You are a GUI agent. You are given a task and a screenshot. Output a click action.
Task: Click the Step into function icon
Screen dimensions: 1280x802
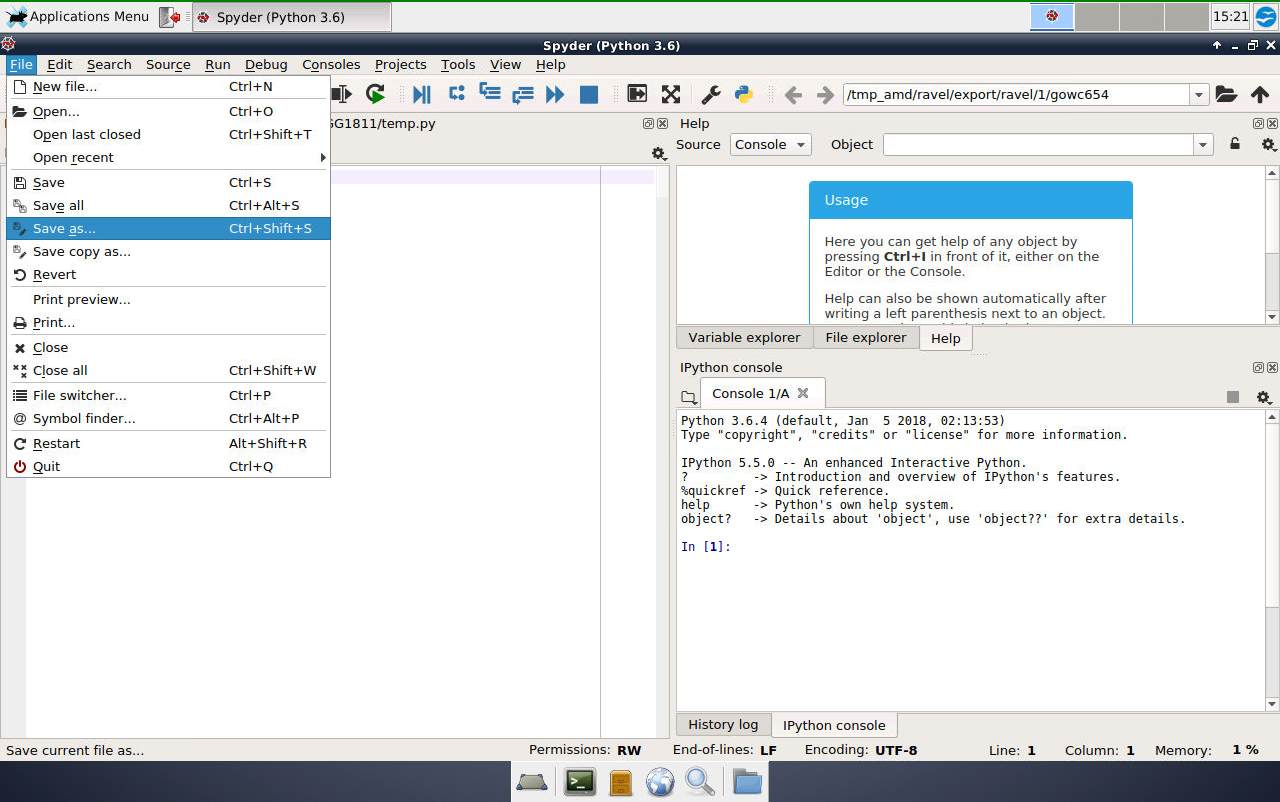[x=490, y=94]
